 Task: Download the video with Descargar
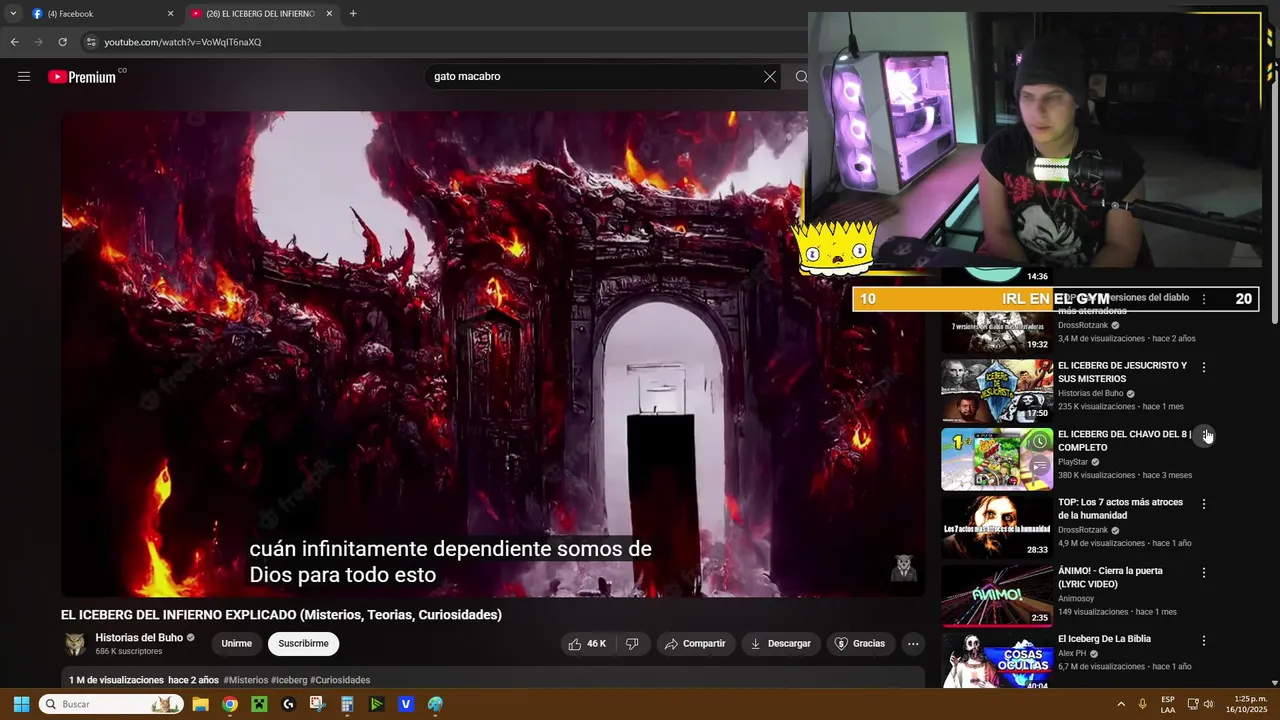[x=780, y=644]
